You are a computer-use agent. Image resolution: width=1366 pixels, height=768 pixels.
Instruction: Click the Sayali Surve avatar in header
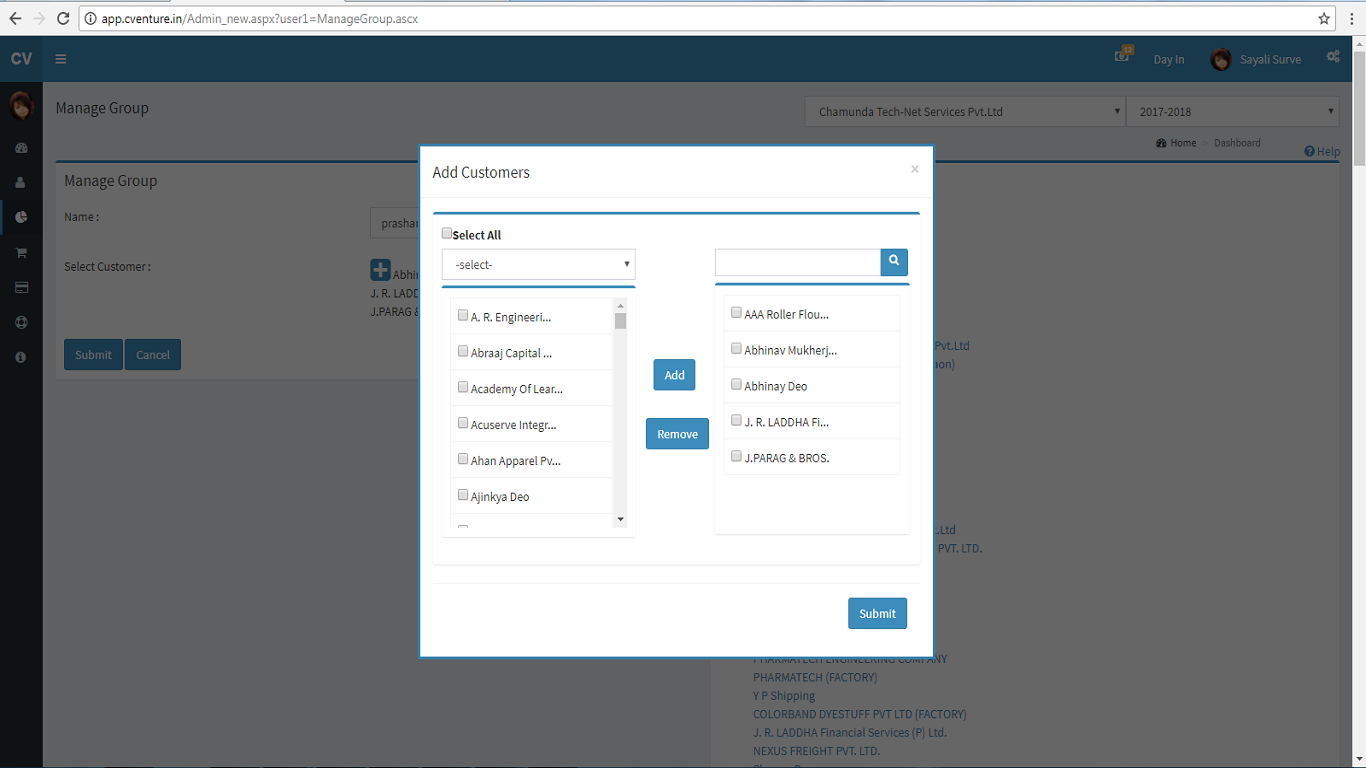click(x=1221, y=59)
